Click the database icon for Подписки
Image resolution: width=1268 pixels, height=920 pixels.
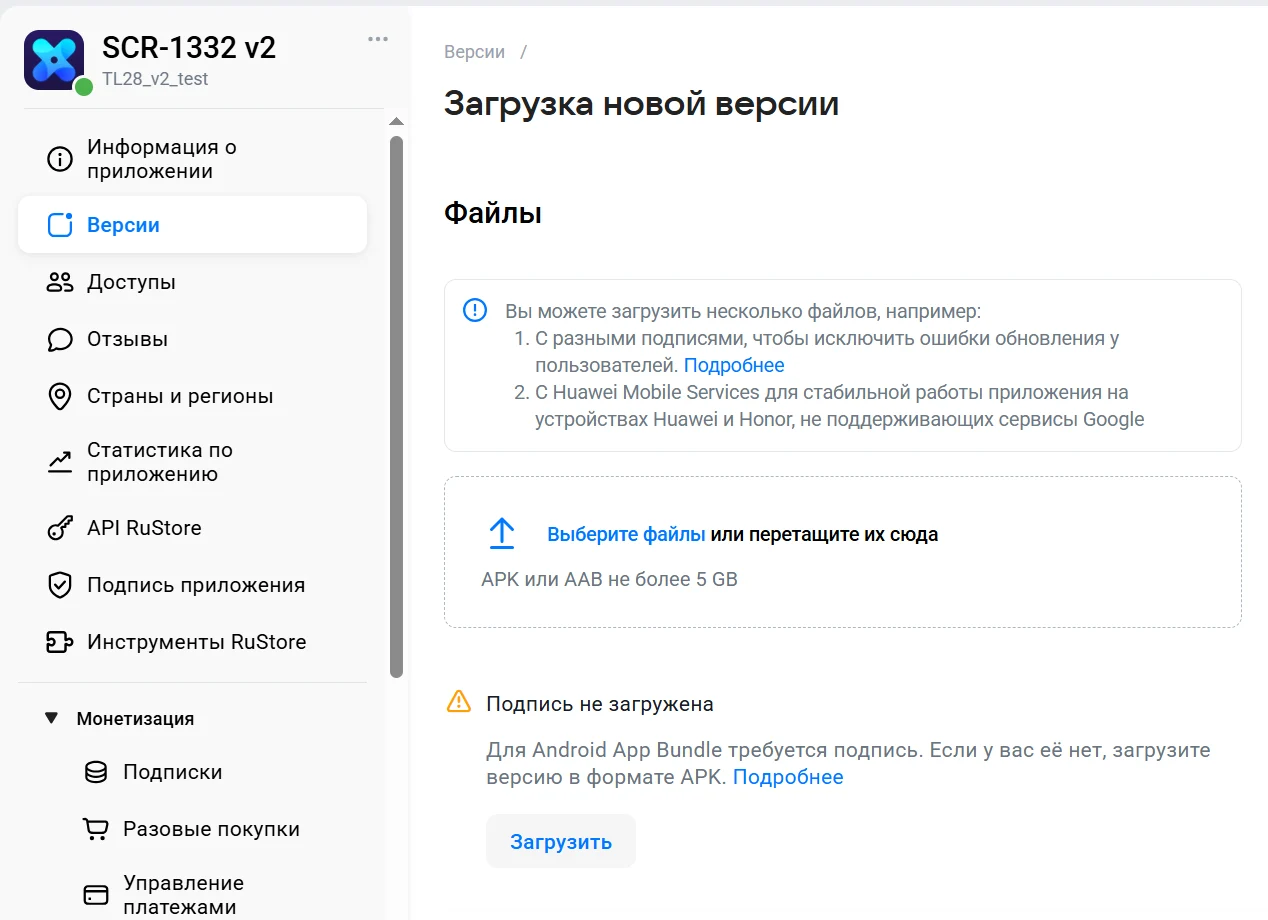pos(96,772)
